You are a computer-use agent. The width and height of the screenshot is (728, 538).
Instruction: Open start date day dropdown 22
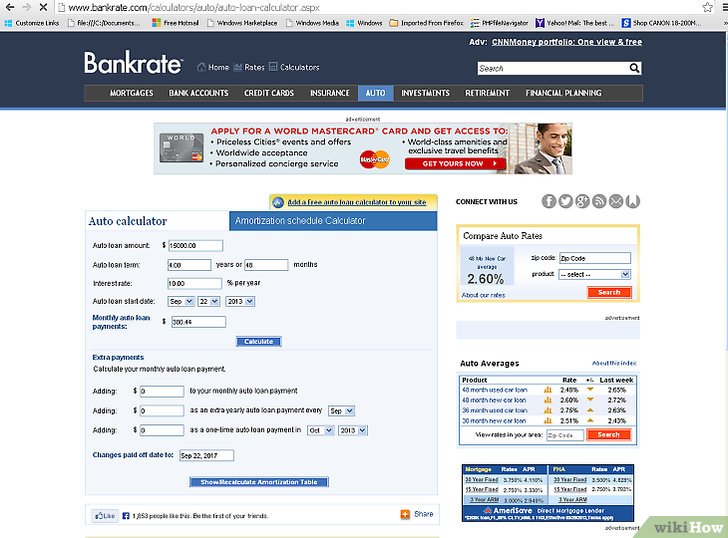click(208, 301)
